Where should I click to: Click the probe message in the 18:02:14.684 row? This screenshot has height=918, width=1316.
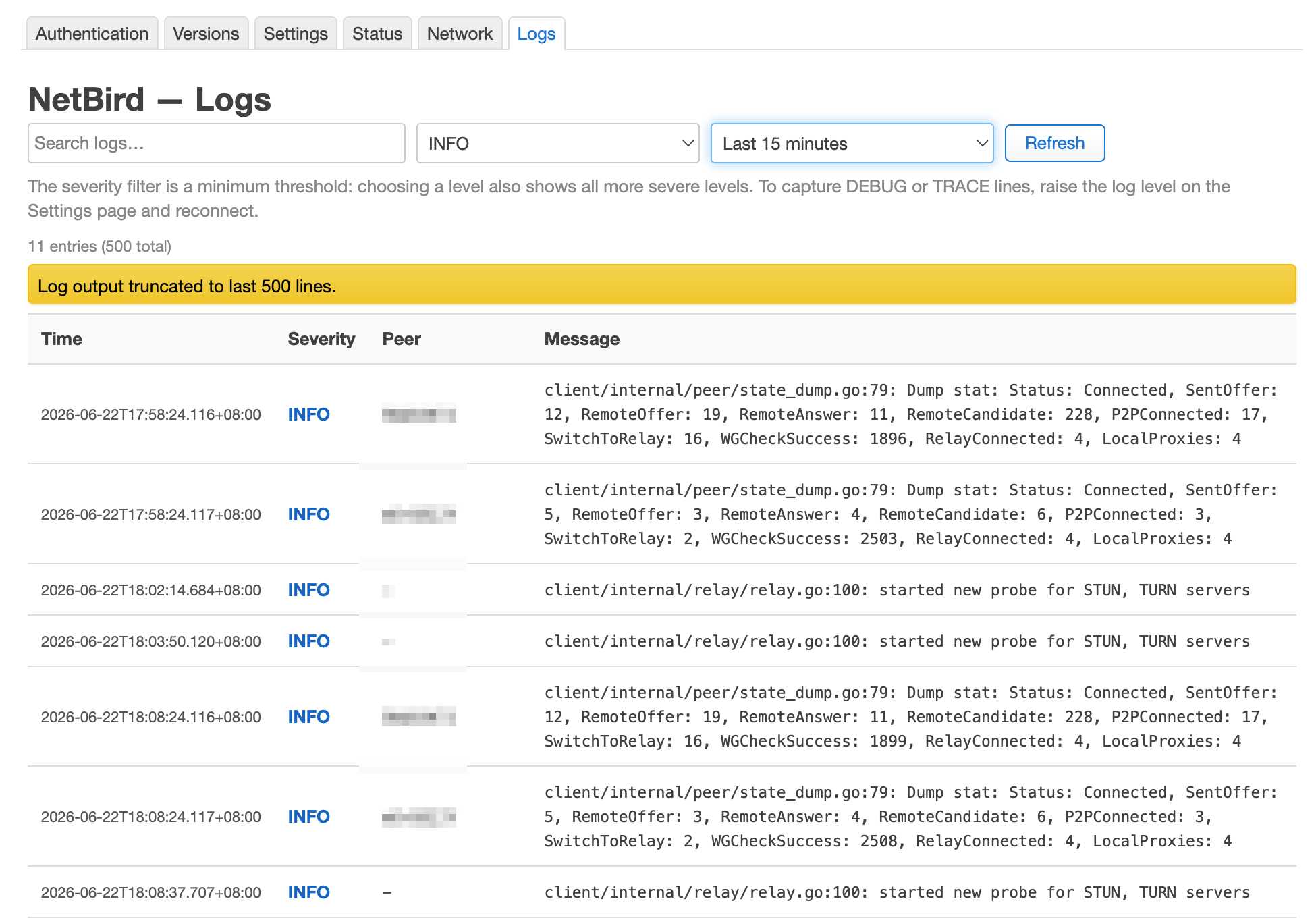point(897,590)
